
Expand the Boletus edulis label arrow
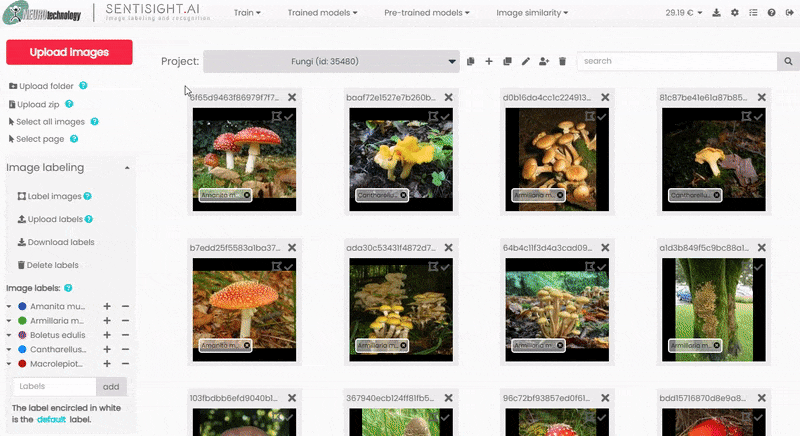(x=10, y=334)
